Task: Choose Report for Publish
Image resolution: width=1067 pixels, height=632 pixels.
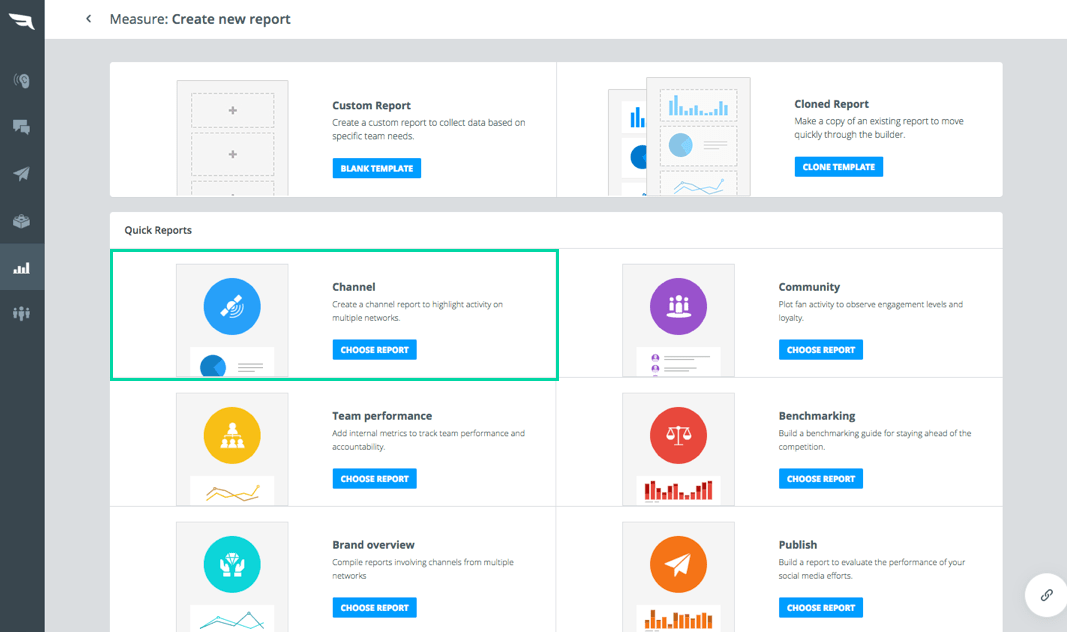Action: tap(821, 608)
